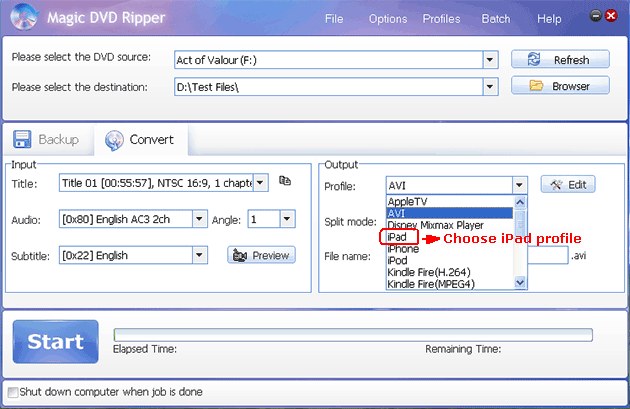Viewport: 630px width, 409px height.
Task: Select AppleTV in the profile list
Action: coord(449,201)
